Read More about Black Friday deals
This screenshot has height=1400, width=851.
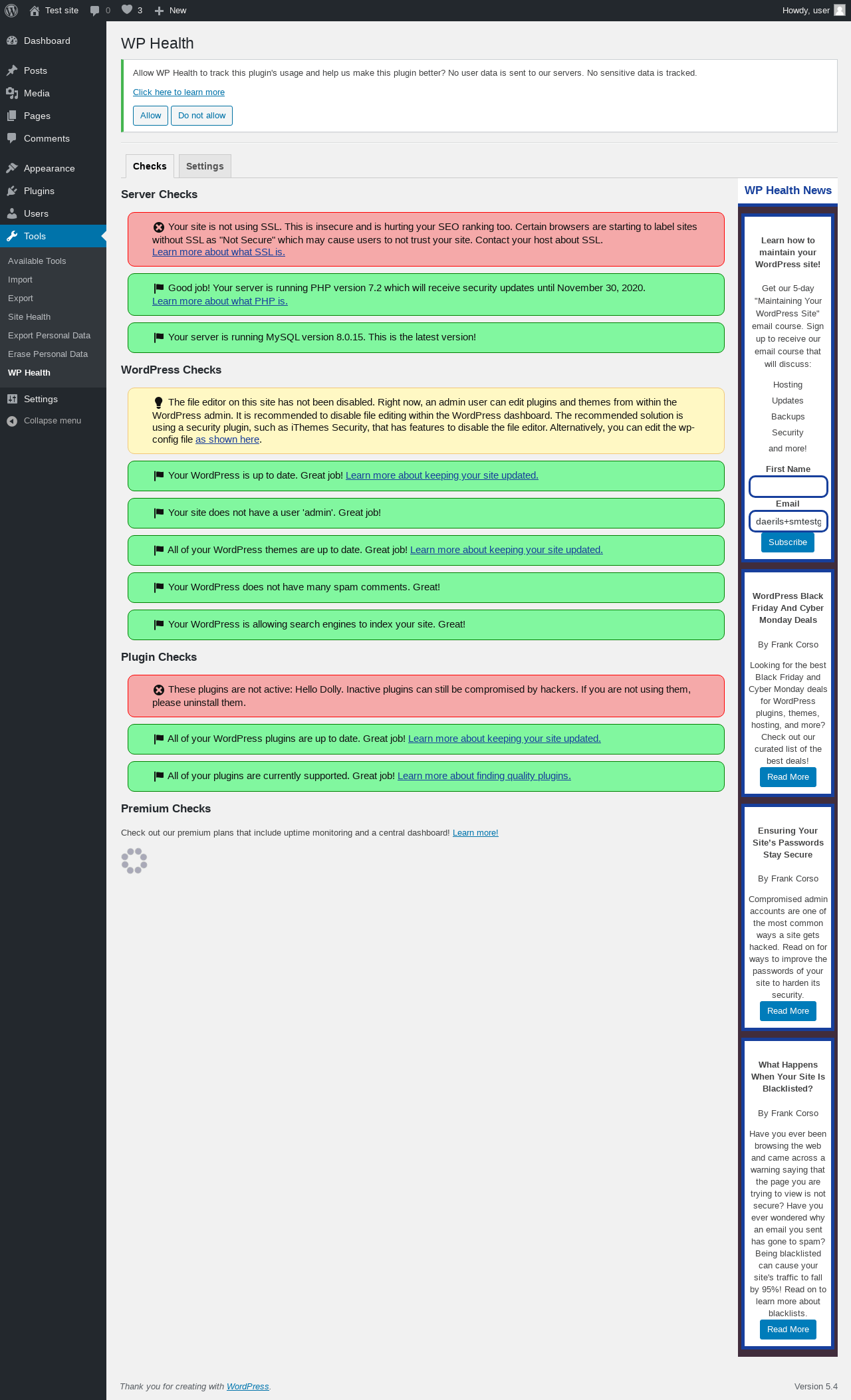(x=788, y=777)
